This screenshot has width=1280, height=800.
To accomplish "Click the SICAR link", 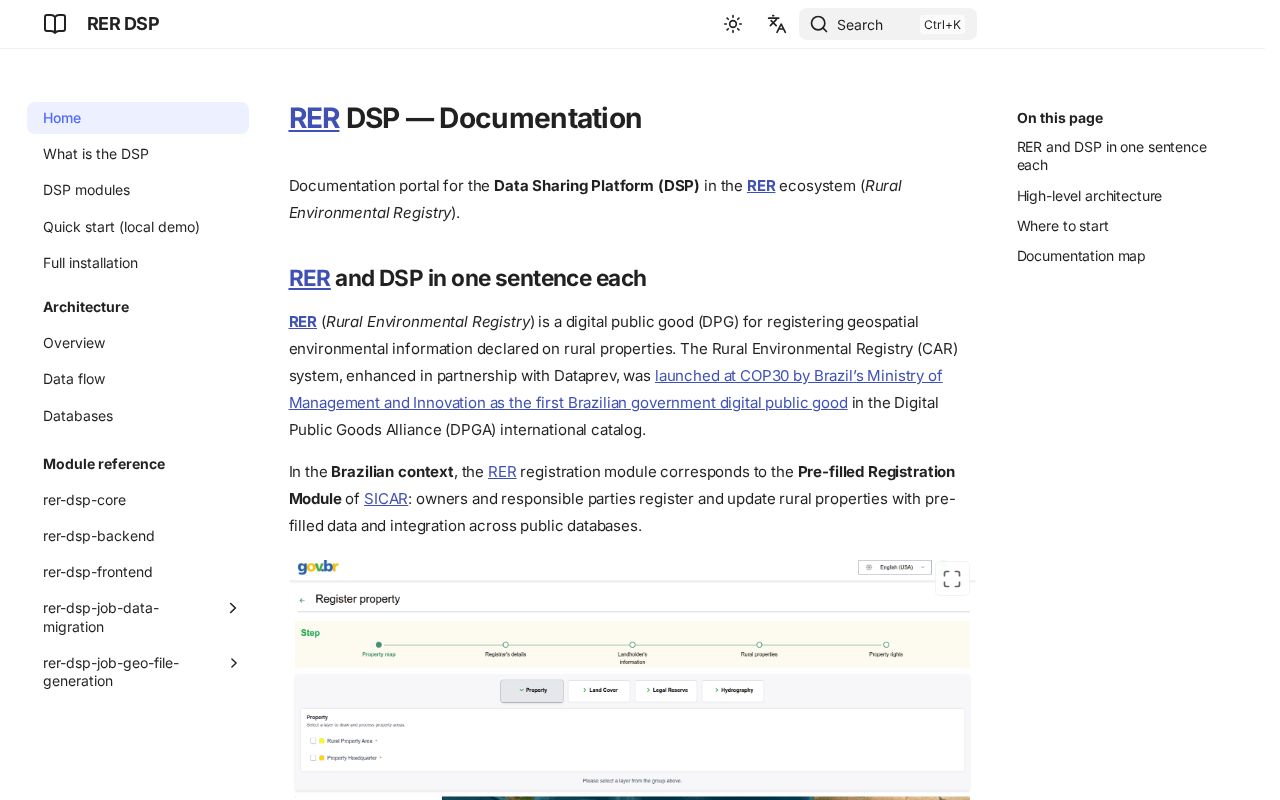I will (386, 498).
